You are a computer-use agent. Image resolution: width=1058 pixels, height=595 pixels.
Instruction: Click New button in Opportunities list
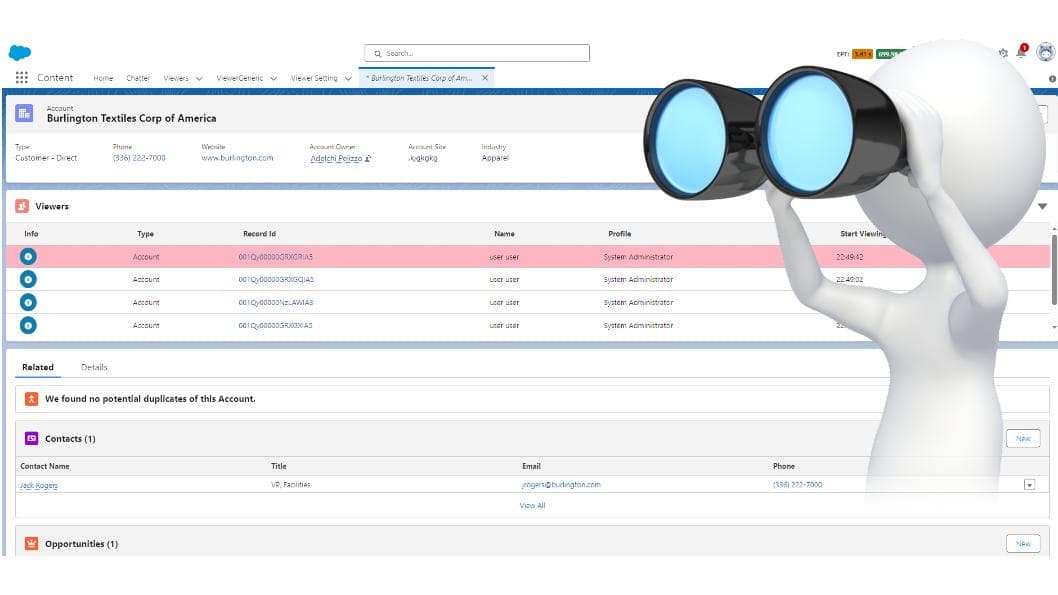pyautogui.click(x=1023, y=544)
